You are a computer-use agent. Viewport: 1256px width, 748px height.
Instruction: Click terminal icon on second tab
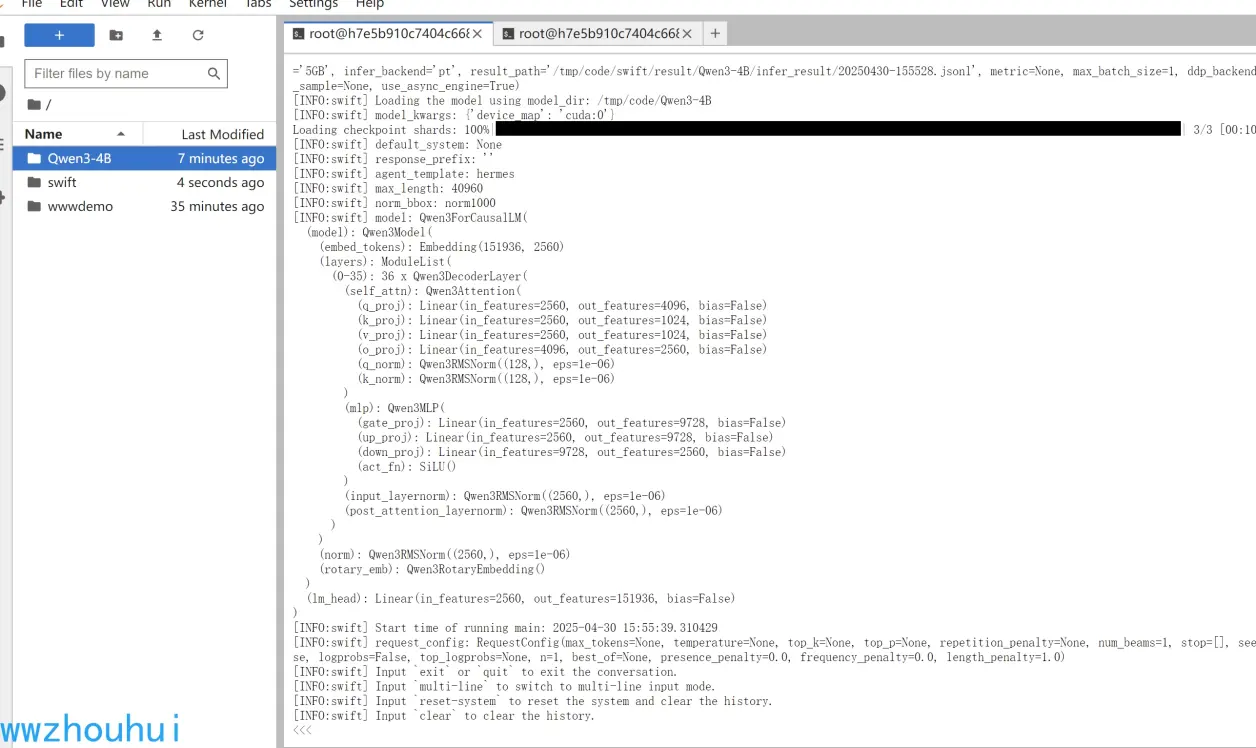click(508, 33)
